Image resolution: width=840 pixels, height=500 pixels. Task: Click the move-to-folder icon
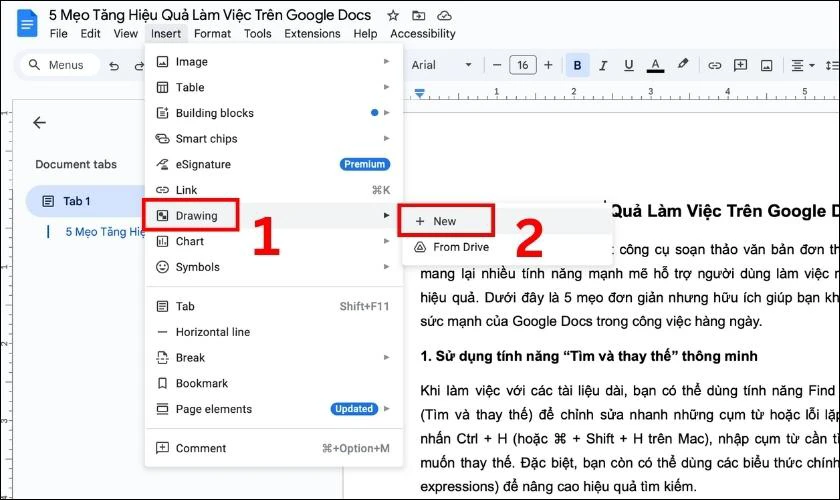[418, 16]
